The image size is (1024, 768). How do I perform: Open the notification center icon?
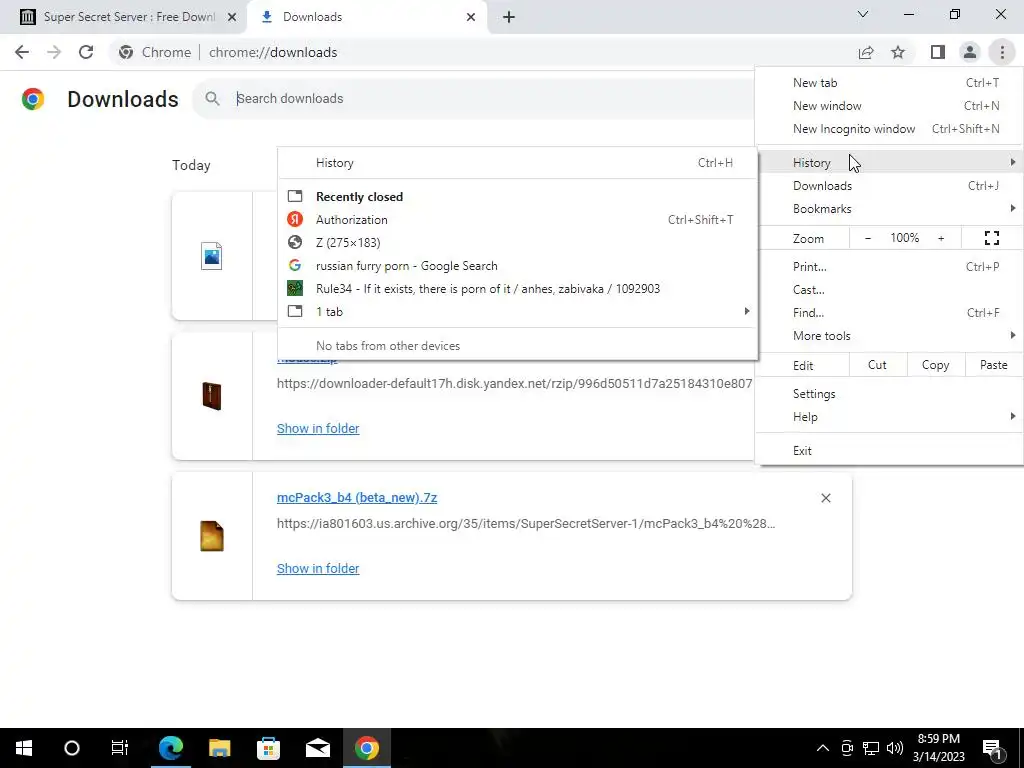992,748
